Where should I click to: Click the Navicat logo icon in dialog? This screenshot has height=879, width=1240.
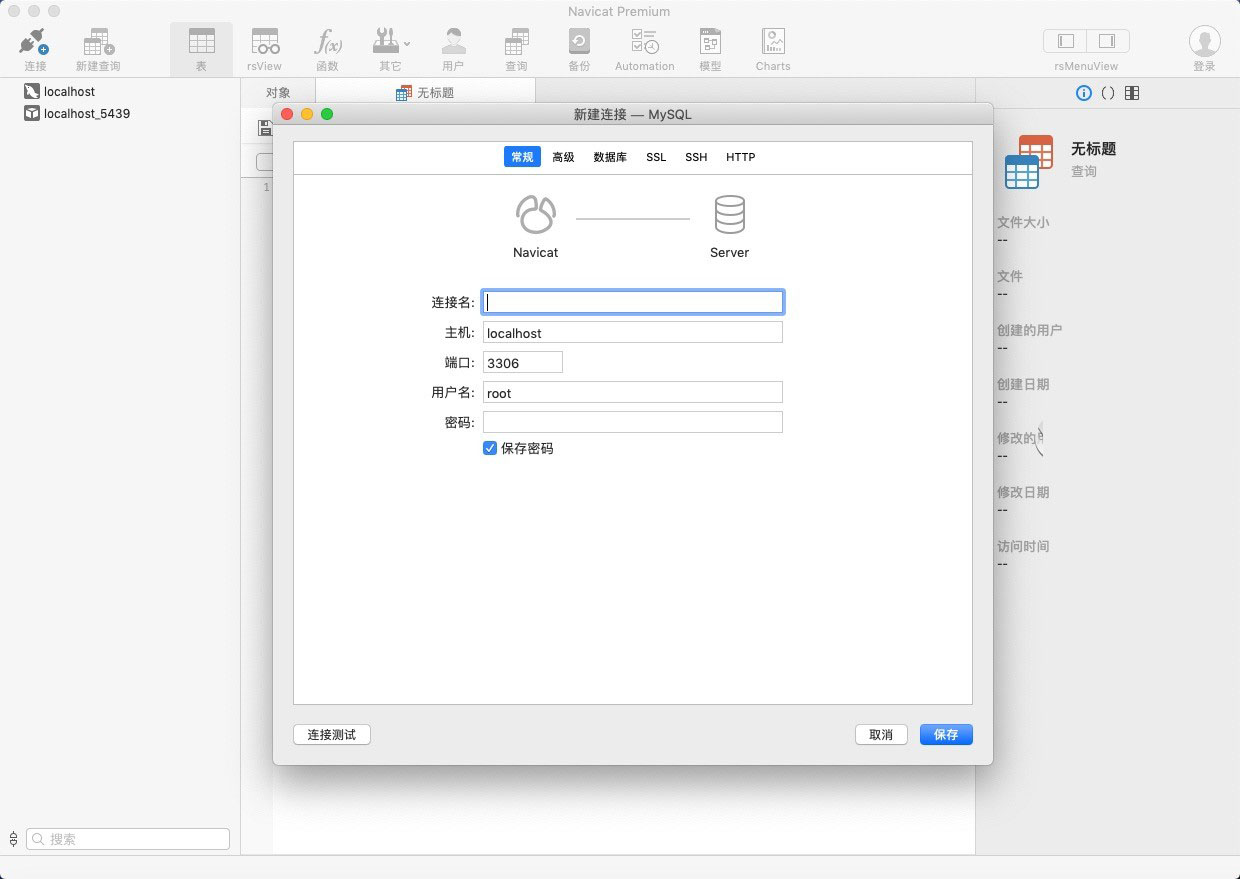(535, 214)
